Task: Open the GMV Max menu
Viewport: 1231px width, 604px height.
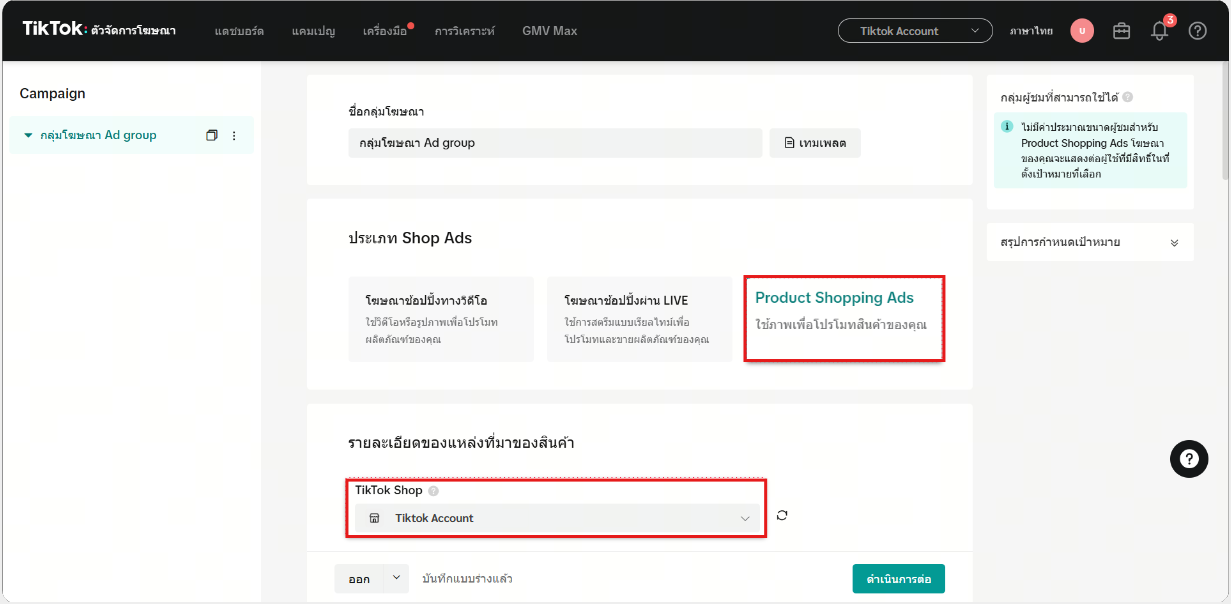Action: coord(549,31)
